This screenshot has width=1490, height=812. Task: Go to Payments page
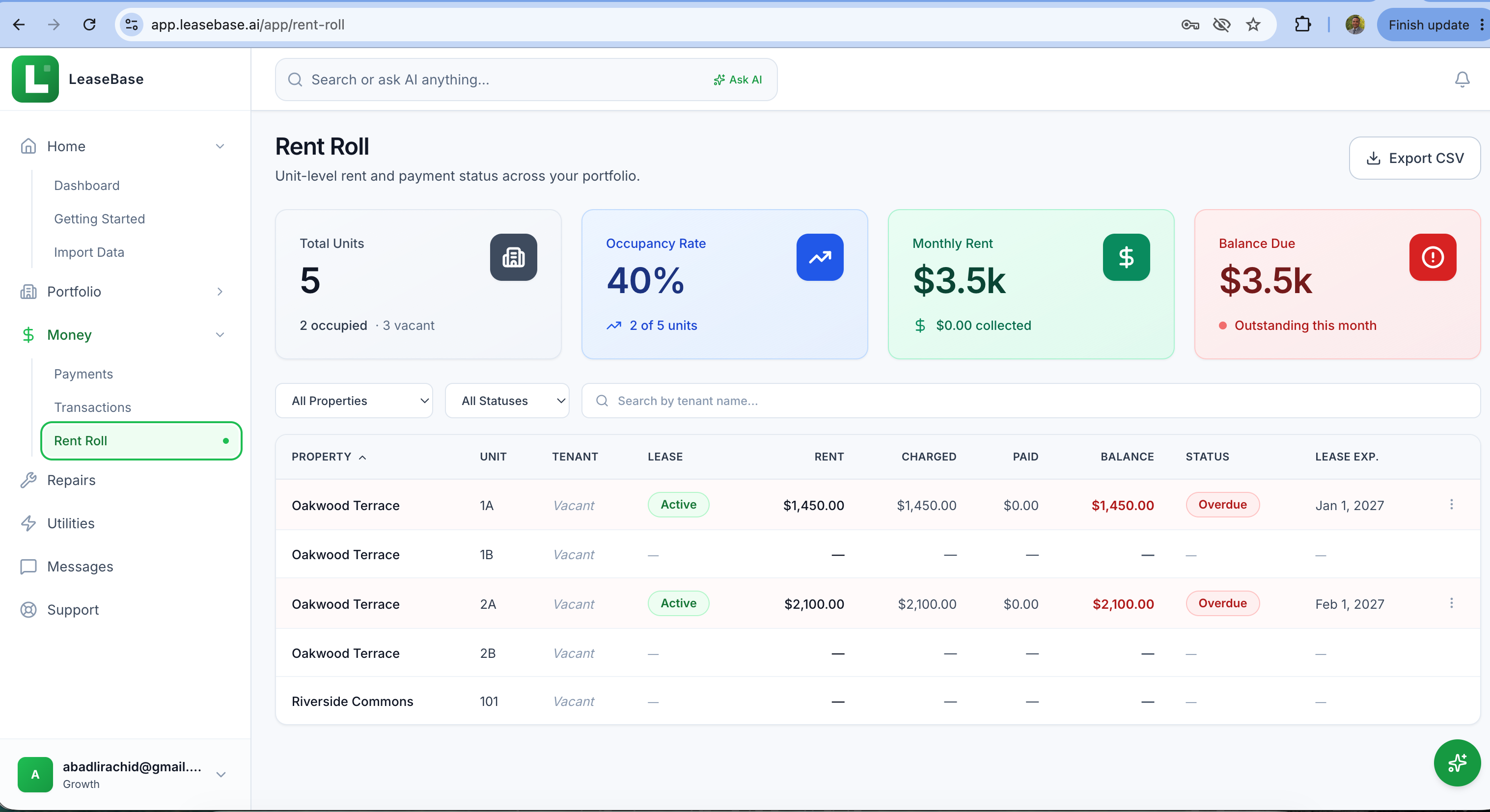83,374
